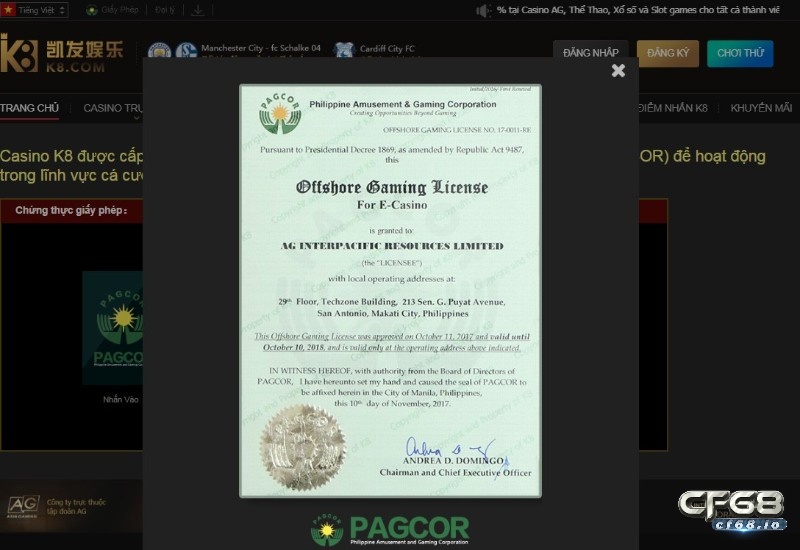Click the Schalke 04 club badge
The height and width of the screenshot is (550, 800).
coord(186,51)
